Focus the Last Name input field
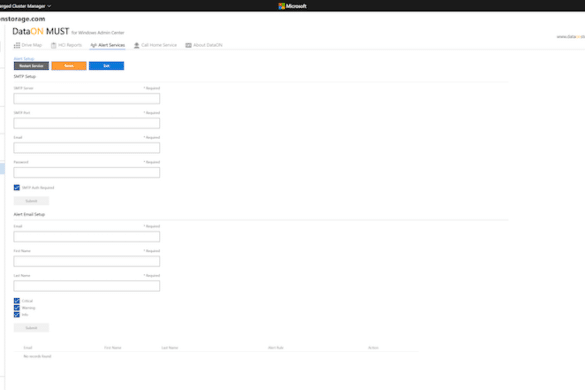 click(87, 286)
